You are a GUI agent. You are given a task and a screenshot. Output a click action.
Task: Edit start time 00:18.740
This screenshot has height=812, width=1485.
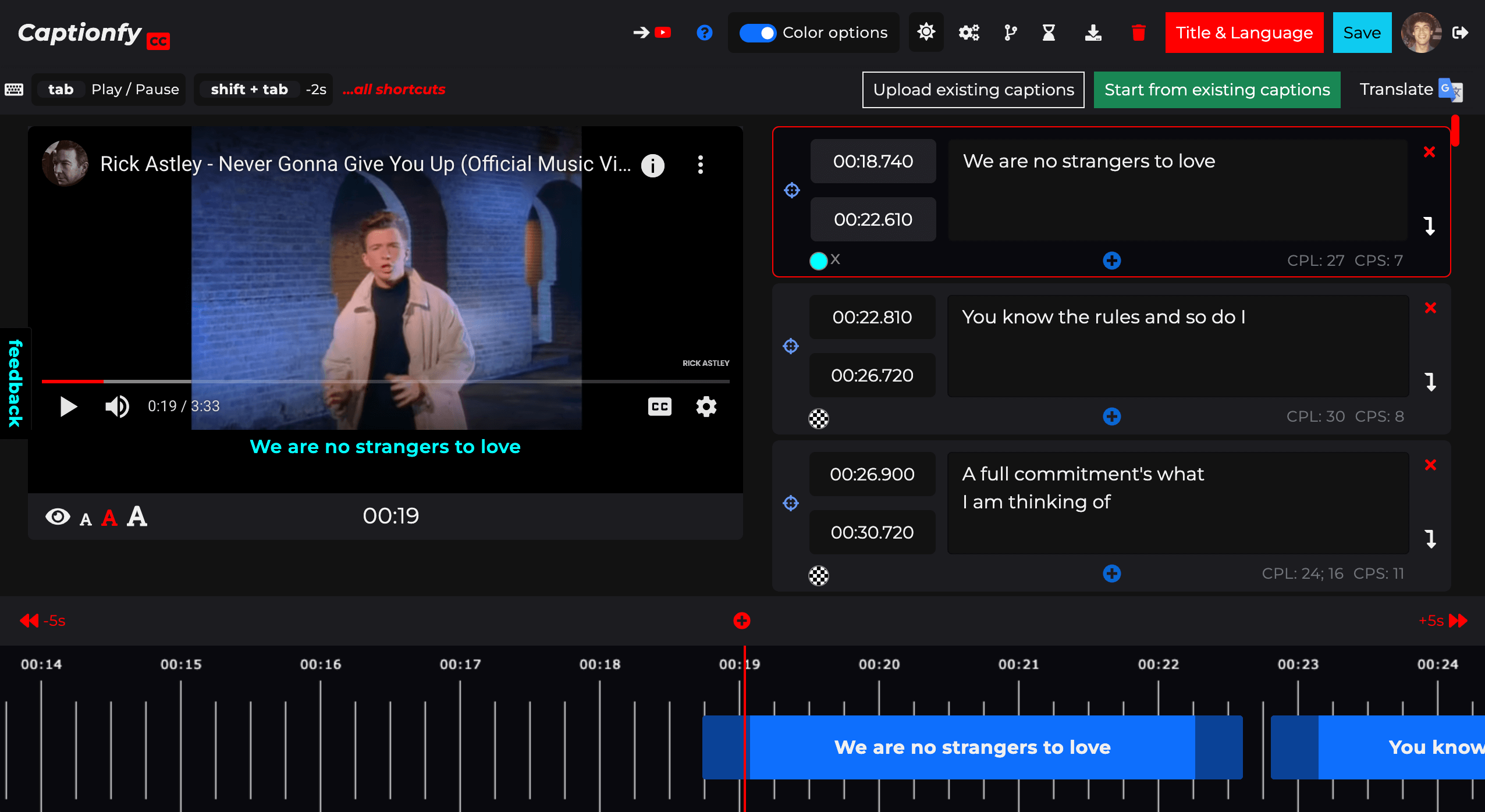pos(873,161)
